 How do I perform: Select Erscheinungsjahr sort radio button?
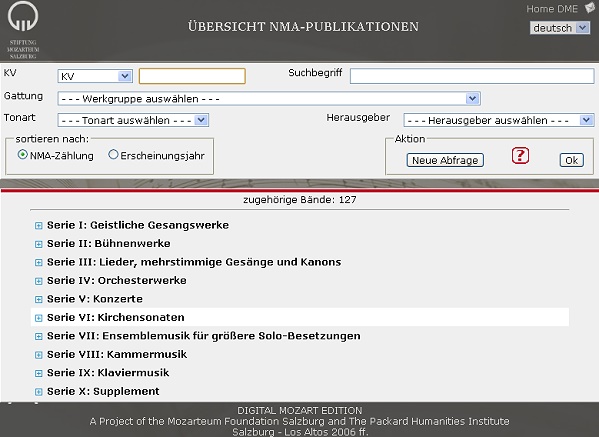[113, 155]
